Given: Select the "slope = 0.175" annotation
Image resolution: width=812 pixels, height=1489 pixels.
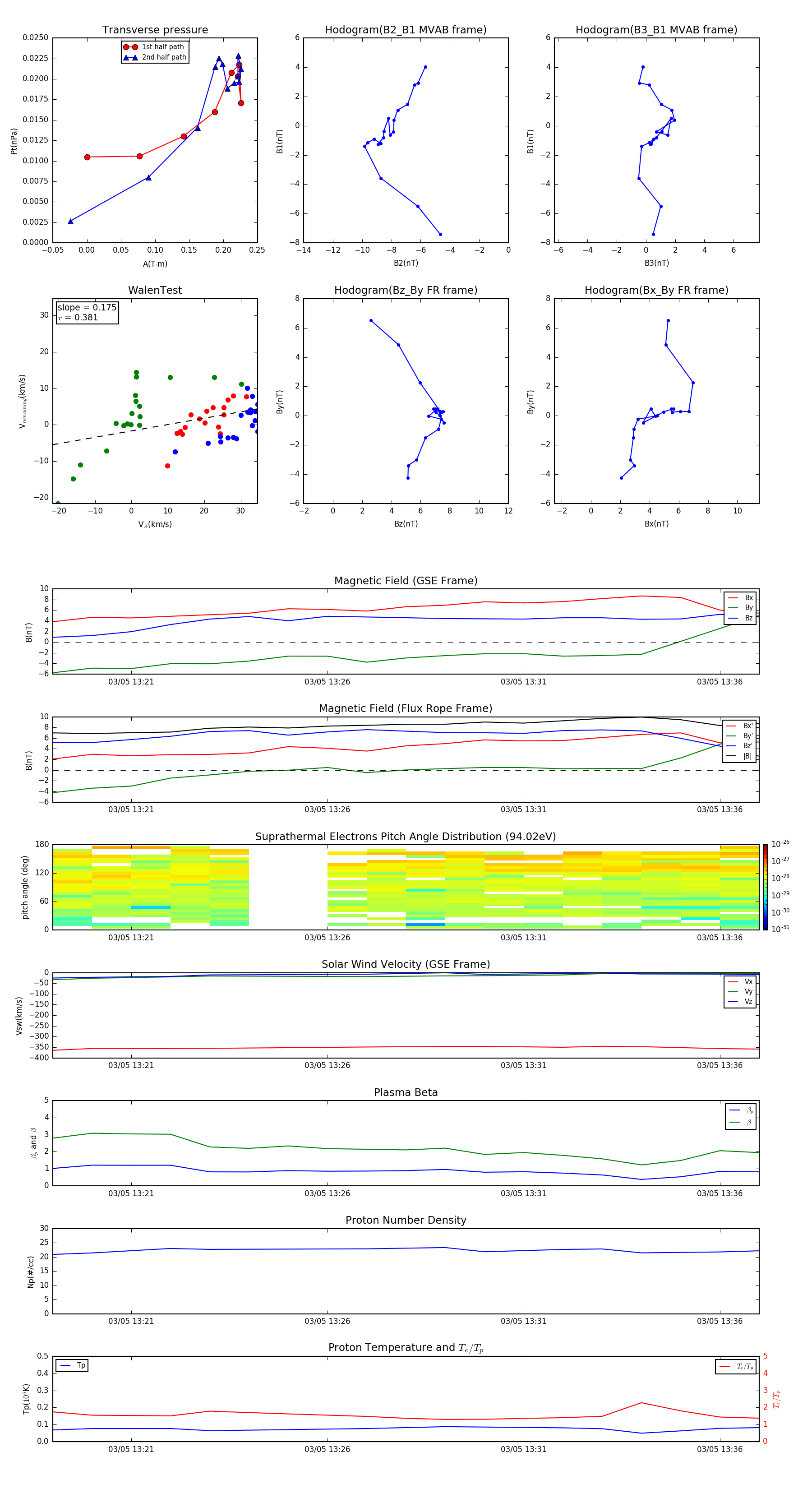Looking at the screenshot, I should (87, 308).
